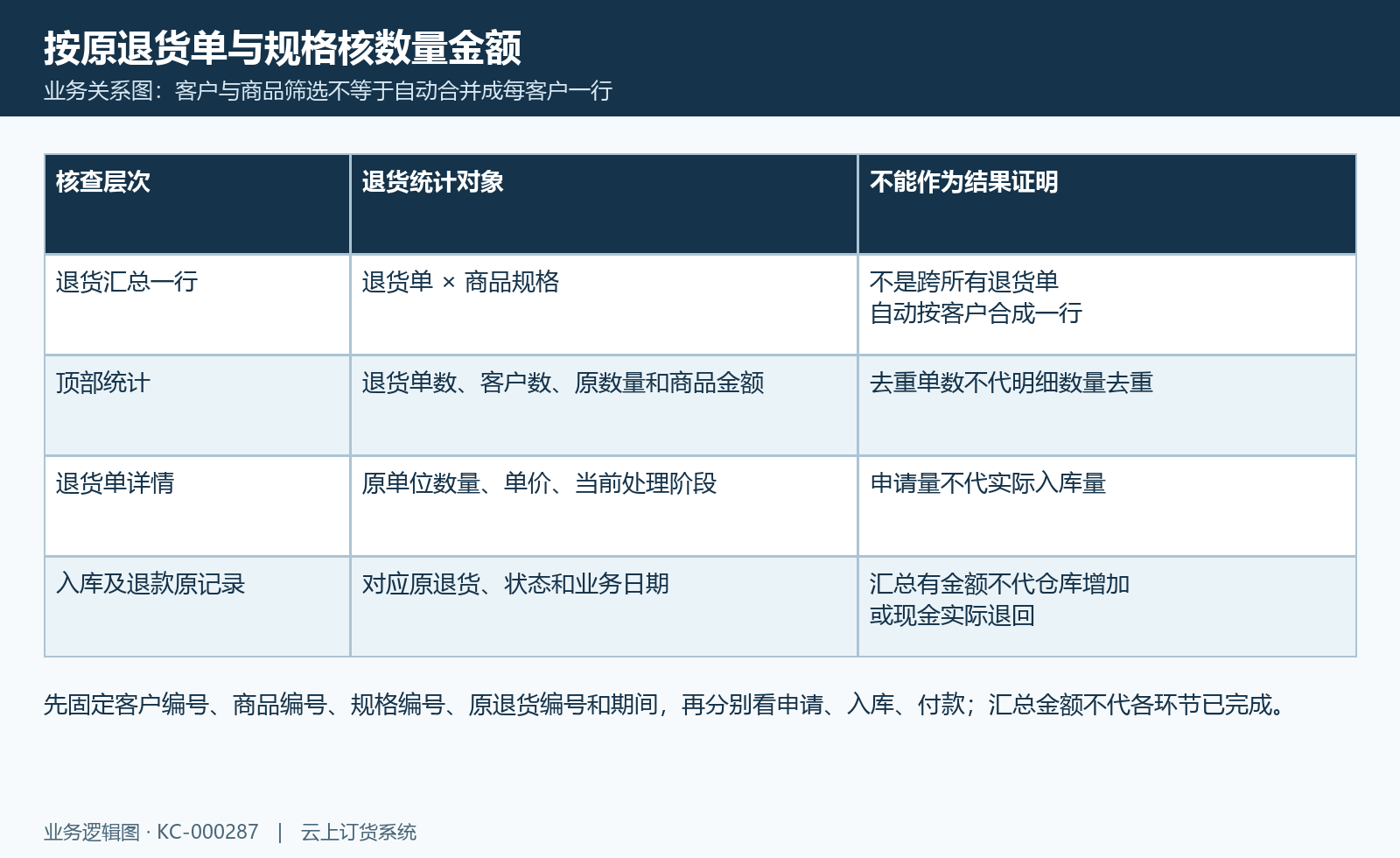Click the cell 去重单数不代明细数量去重
This screenshot has width=1400, height=858.
tap(1107, 405)
